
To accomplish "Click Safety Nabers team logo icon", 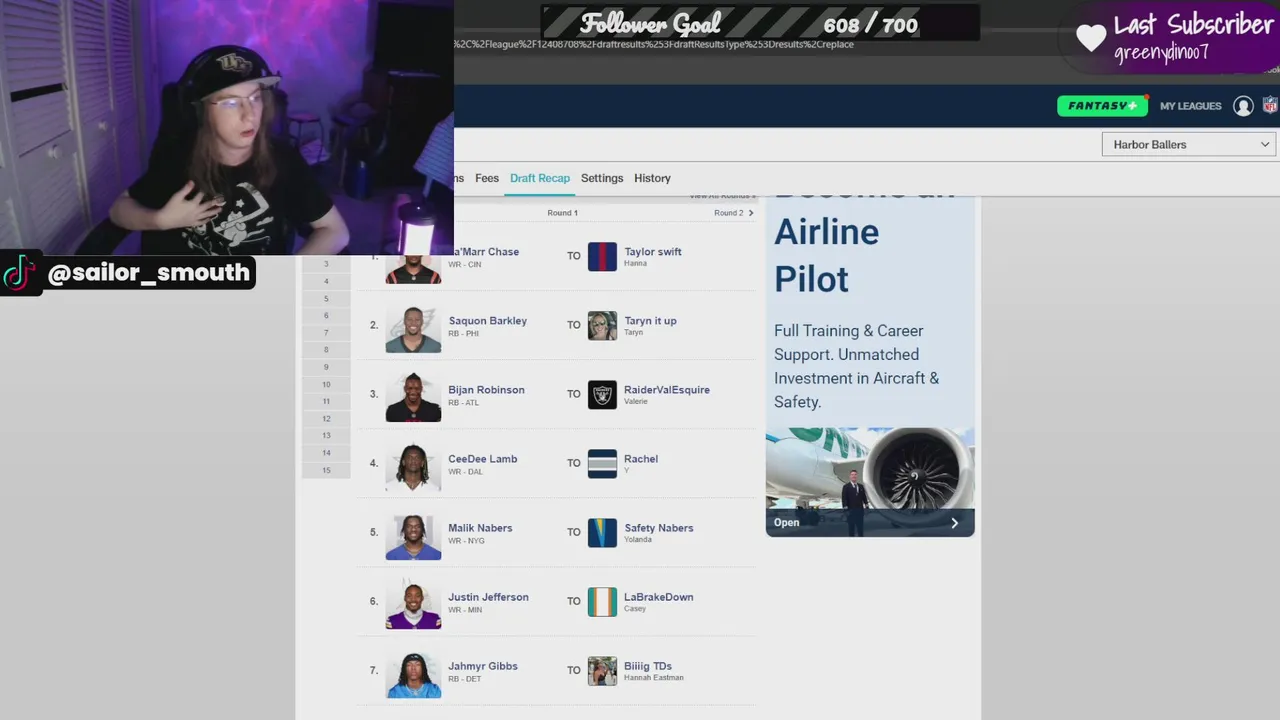I will click(x=602, y=532).
